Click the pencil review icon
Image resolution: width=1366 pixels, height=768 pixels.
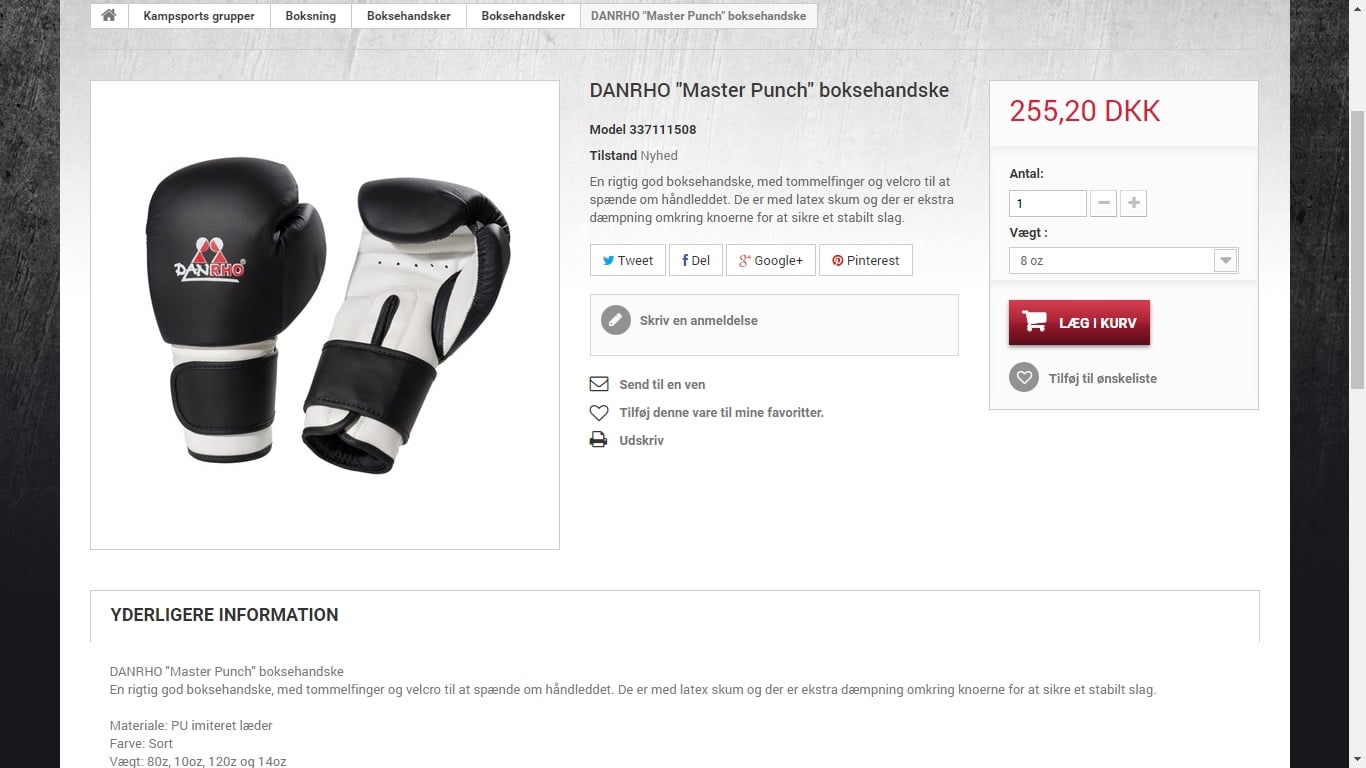(x=616, y=320)
